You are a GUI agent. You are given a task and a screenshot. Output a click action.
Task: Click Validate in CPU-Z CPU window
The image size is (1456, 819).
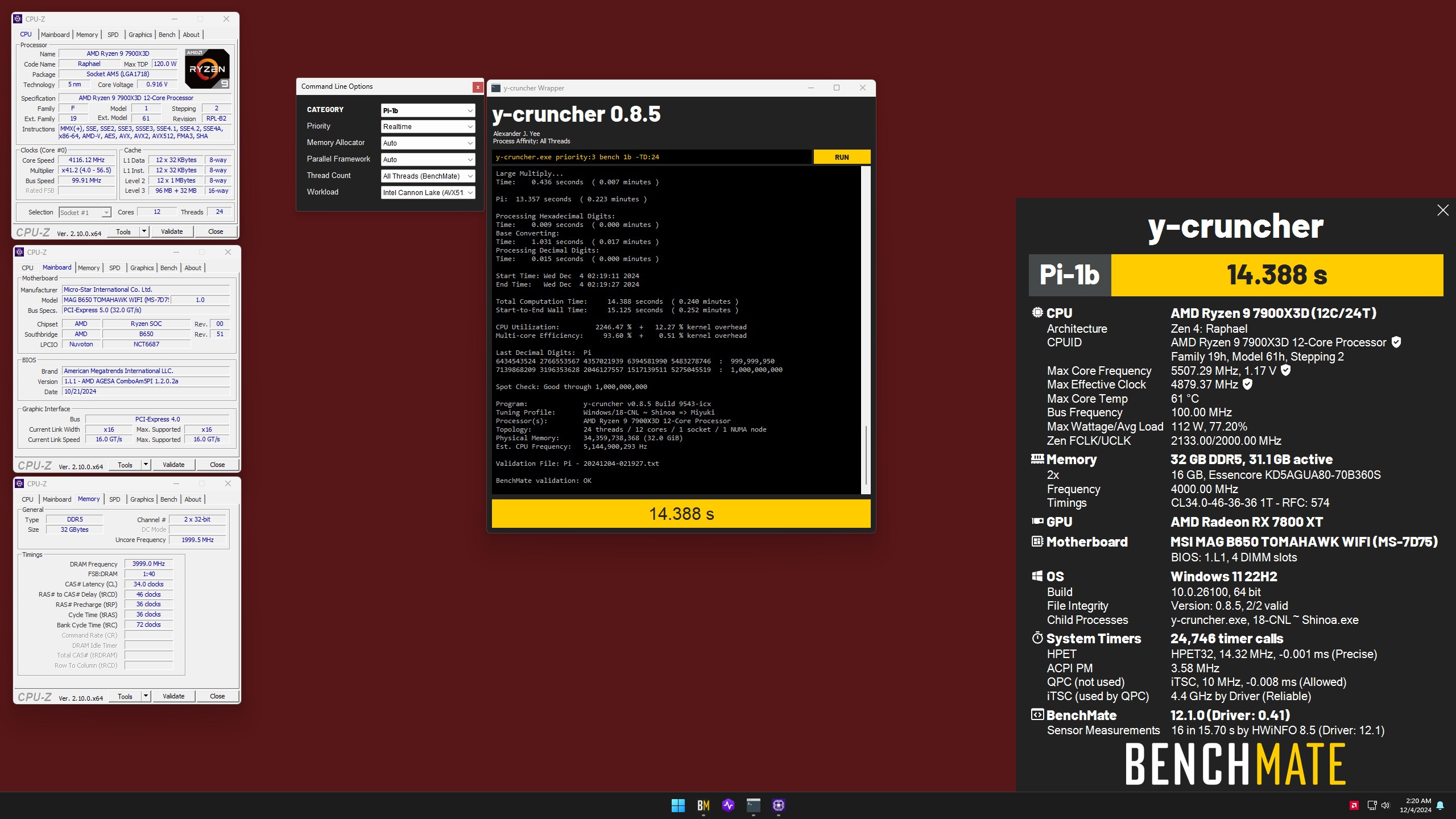[172, 231]
